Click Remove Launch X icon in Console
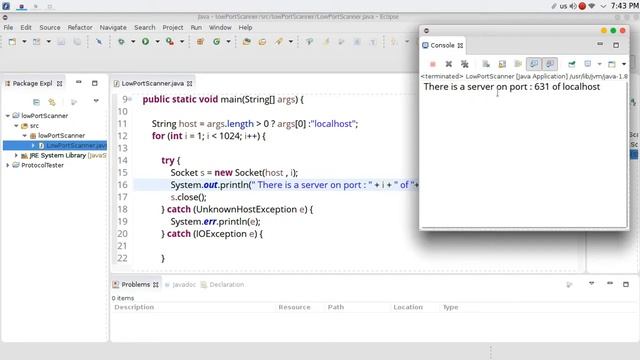 449,64
